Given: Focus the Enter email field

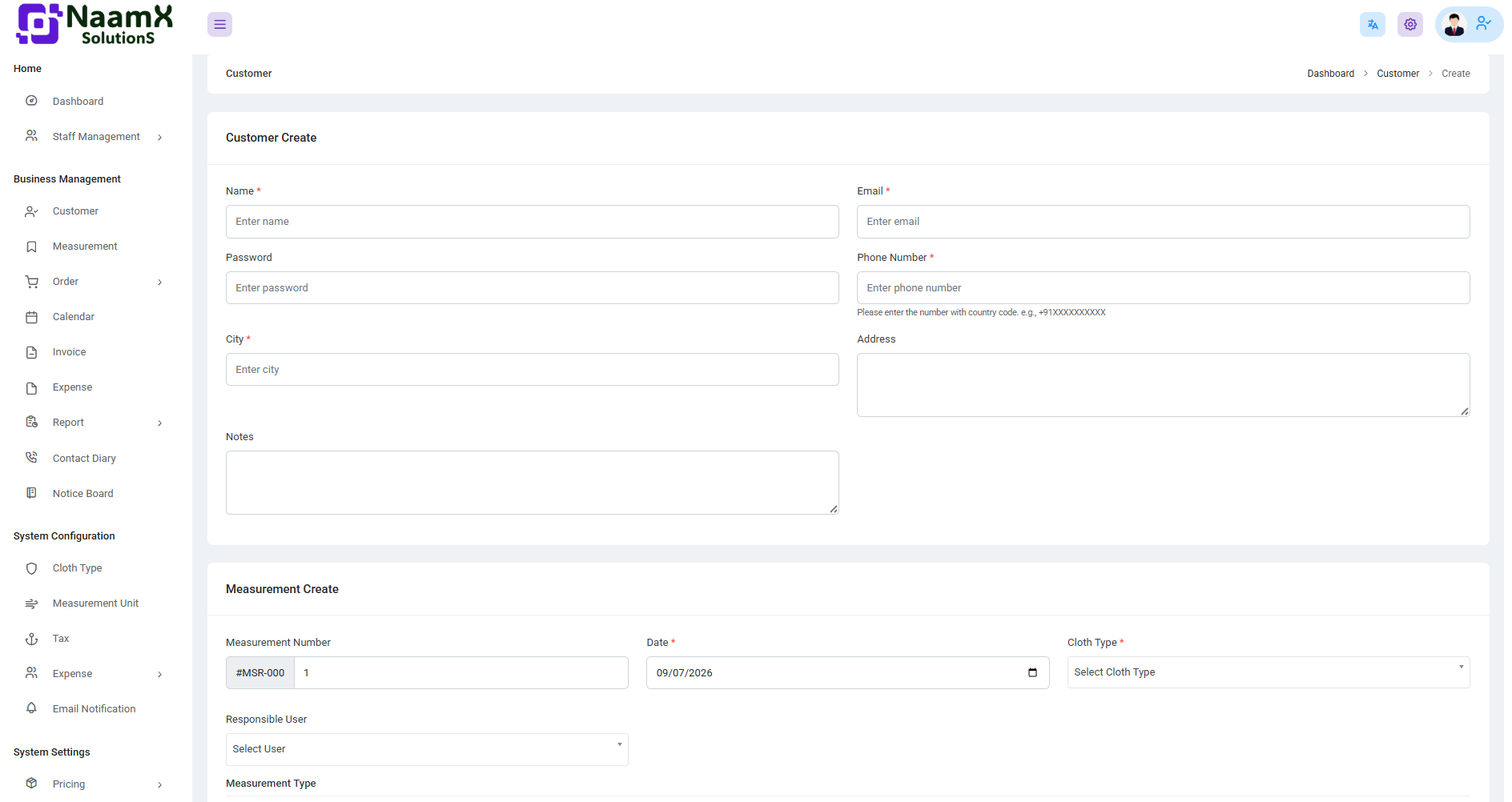Looking at the screenshot, I should pos(1163,222).
